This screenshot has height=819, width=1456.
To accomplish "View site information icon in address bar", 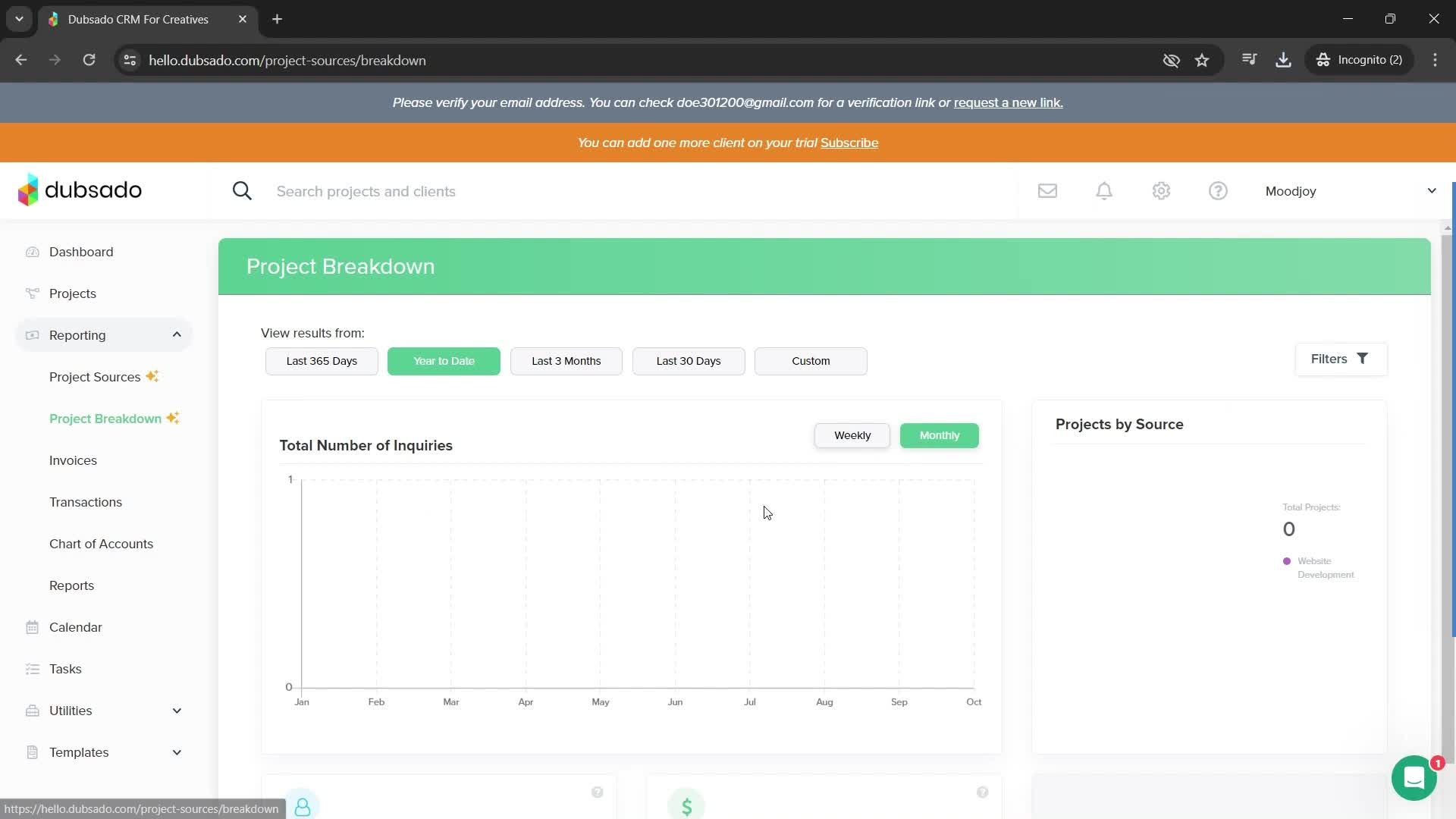I will tap(130, 60).
